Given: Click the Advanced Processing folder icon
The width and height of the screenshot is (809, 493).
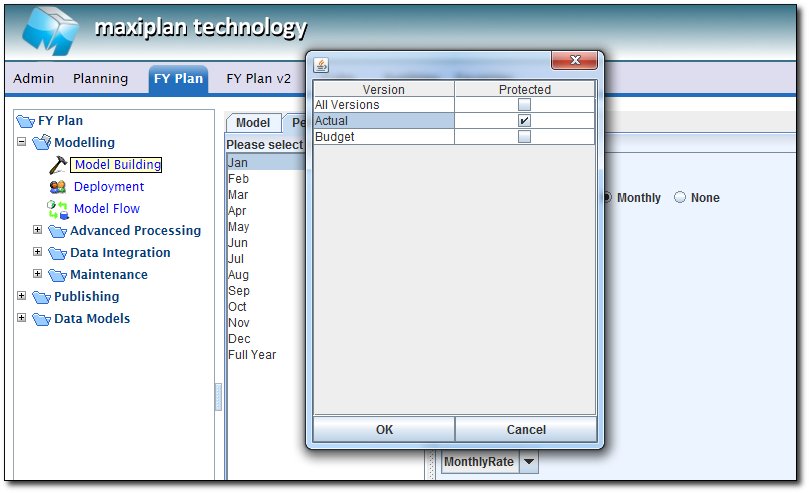Looking at the screenshot, I should 57,231.
